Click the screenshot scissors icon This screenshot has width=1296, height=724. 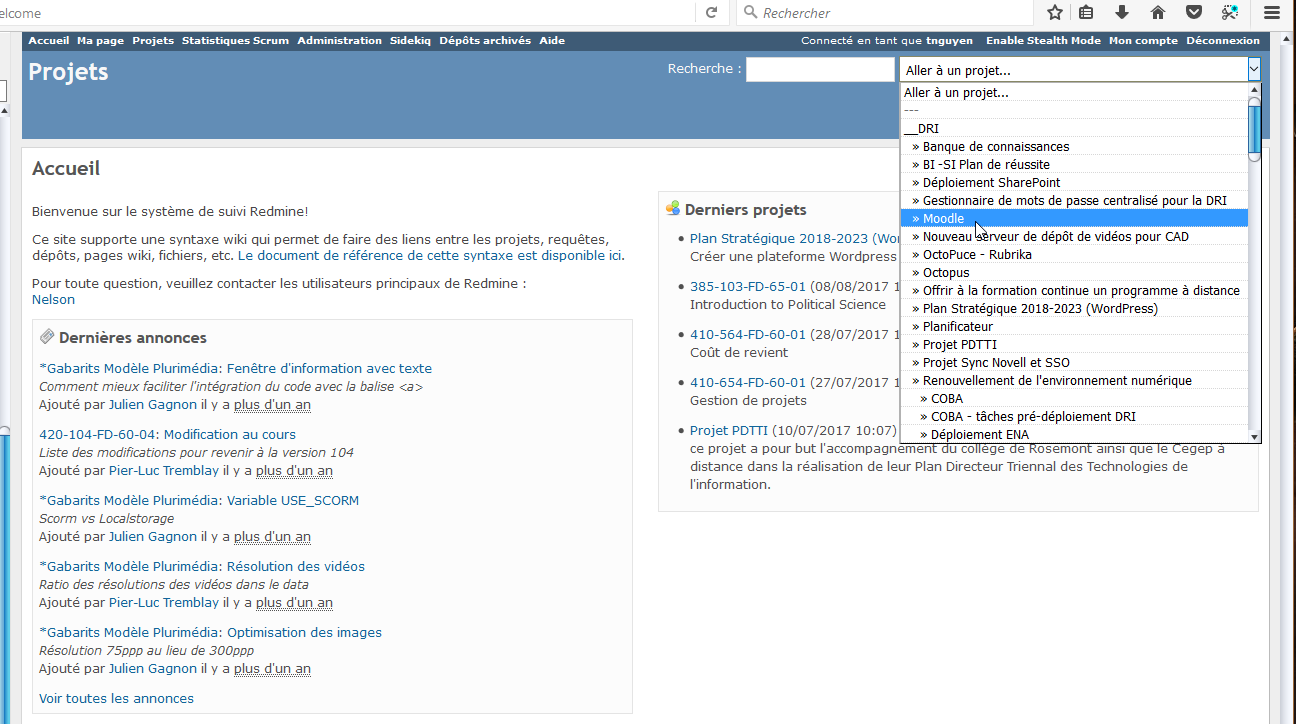click(1230, 13)
